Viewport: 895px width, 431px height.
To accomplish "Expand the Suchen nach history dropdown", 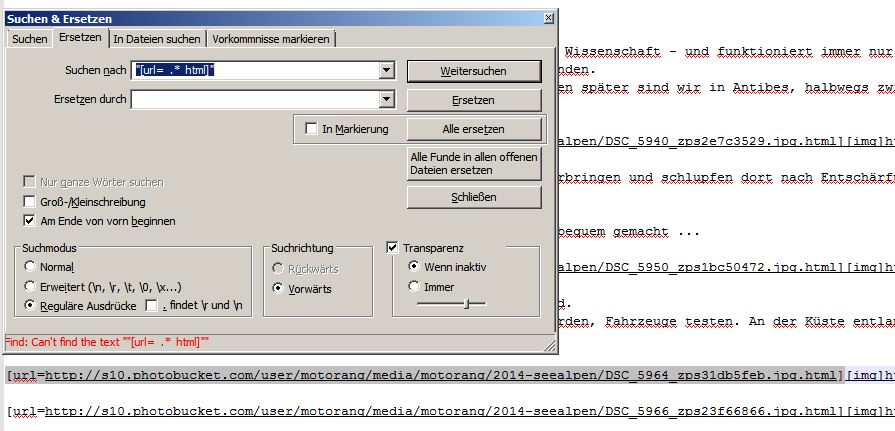I will coord(385,71).
